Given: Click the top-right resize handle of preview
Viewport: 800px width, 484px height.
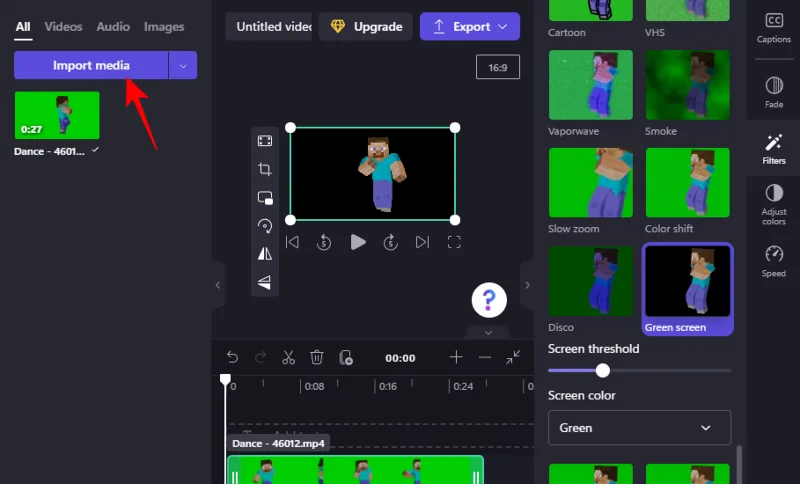Looking at the screenshot, I should 455,128.
